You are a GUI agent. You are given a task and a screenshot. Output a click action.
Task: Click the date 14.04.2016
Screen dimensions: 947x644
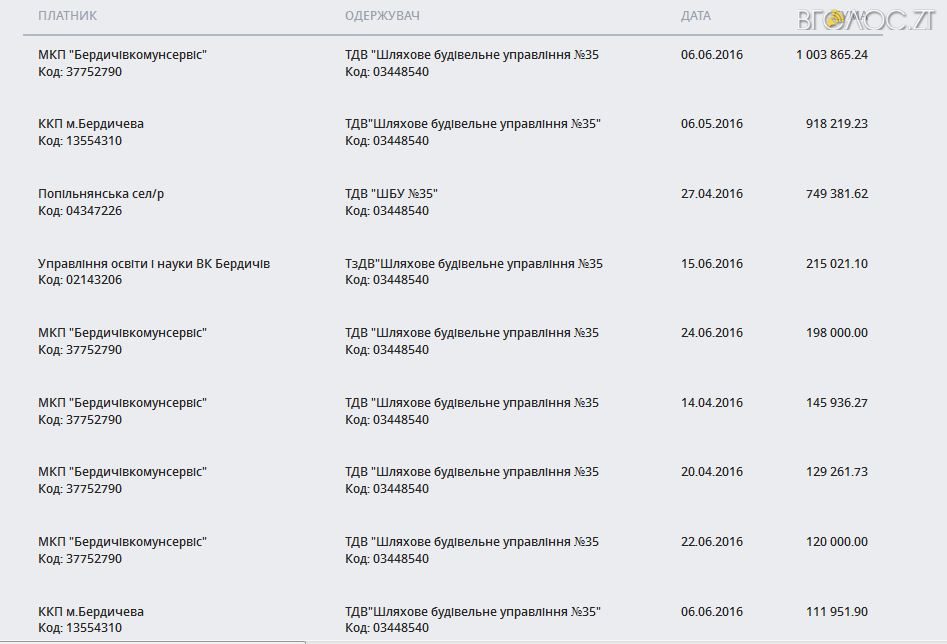(712, 403)
